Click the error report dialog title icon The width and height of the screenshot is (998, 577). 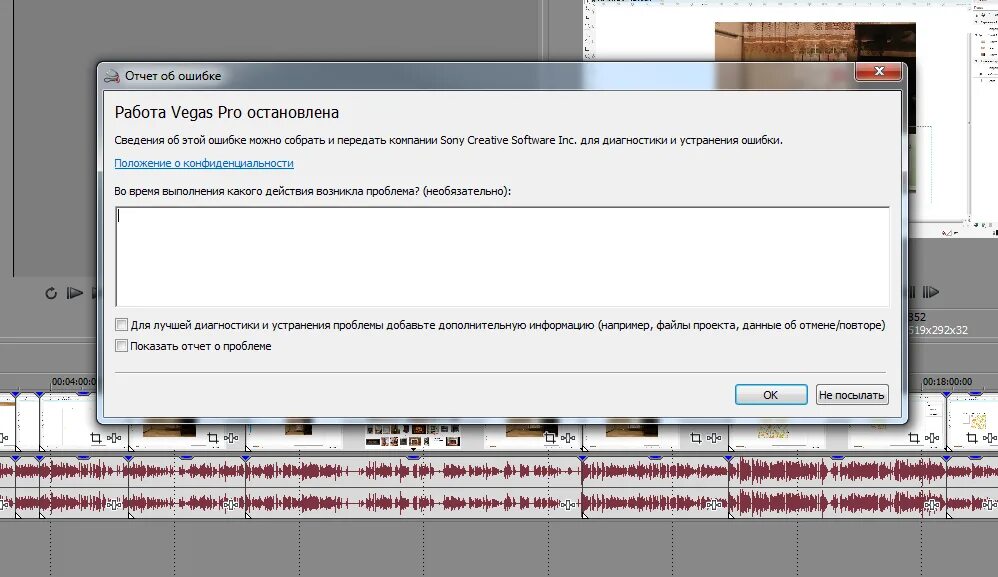pyautogui.click(x=111, y=76)
